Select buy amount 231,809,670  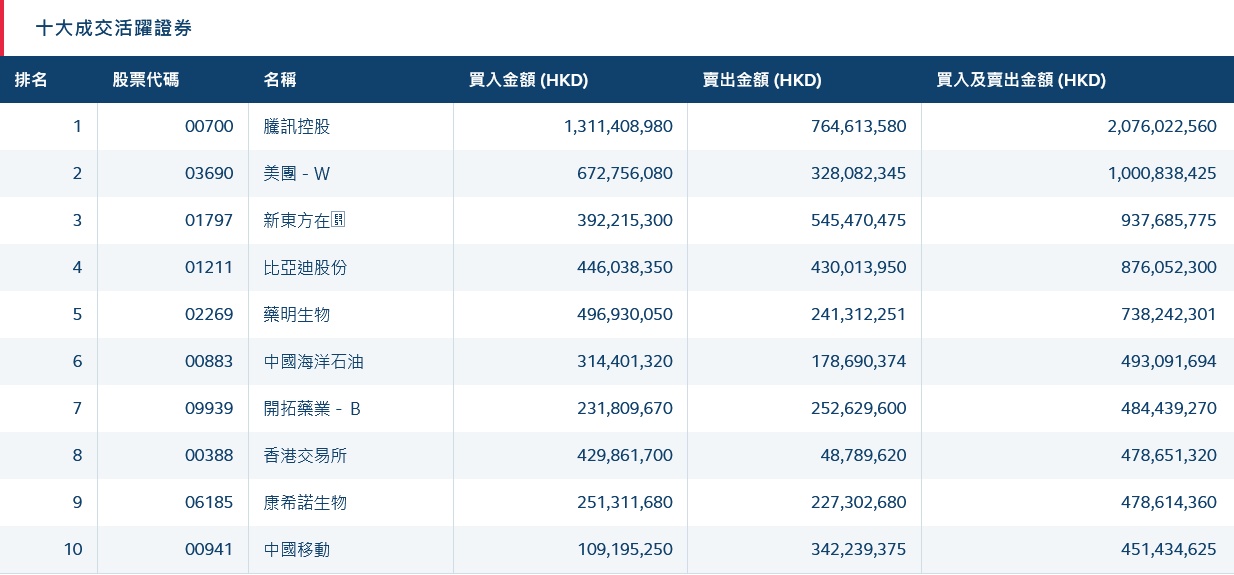(625, 408)
